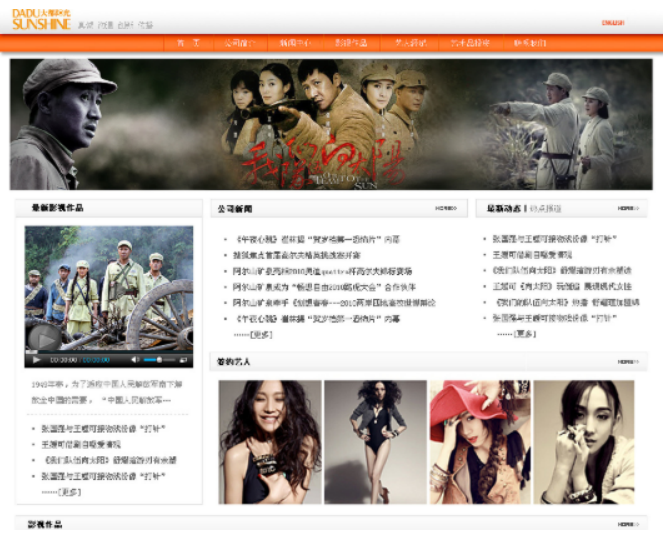Mute the video player speaker icon
The height and width of the screenshot is (536, 666).
click(135, 360)
